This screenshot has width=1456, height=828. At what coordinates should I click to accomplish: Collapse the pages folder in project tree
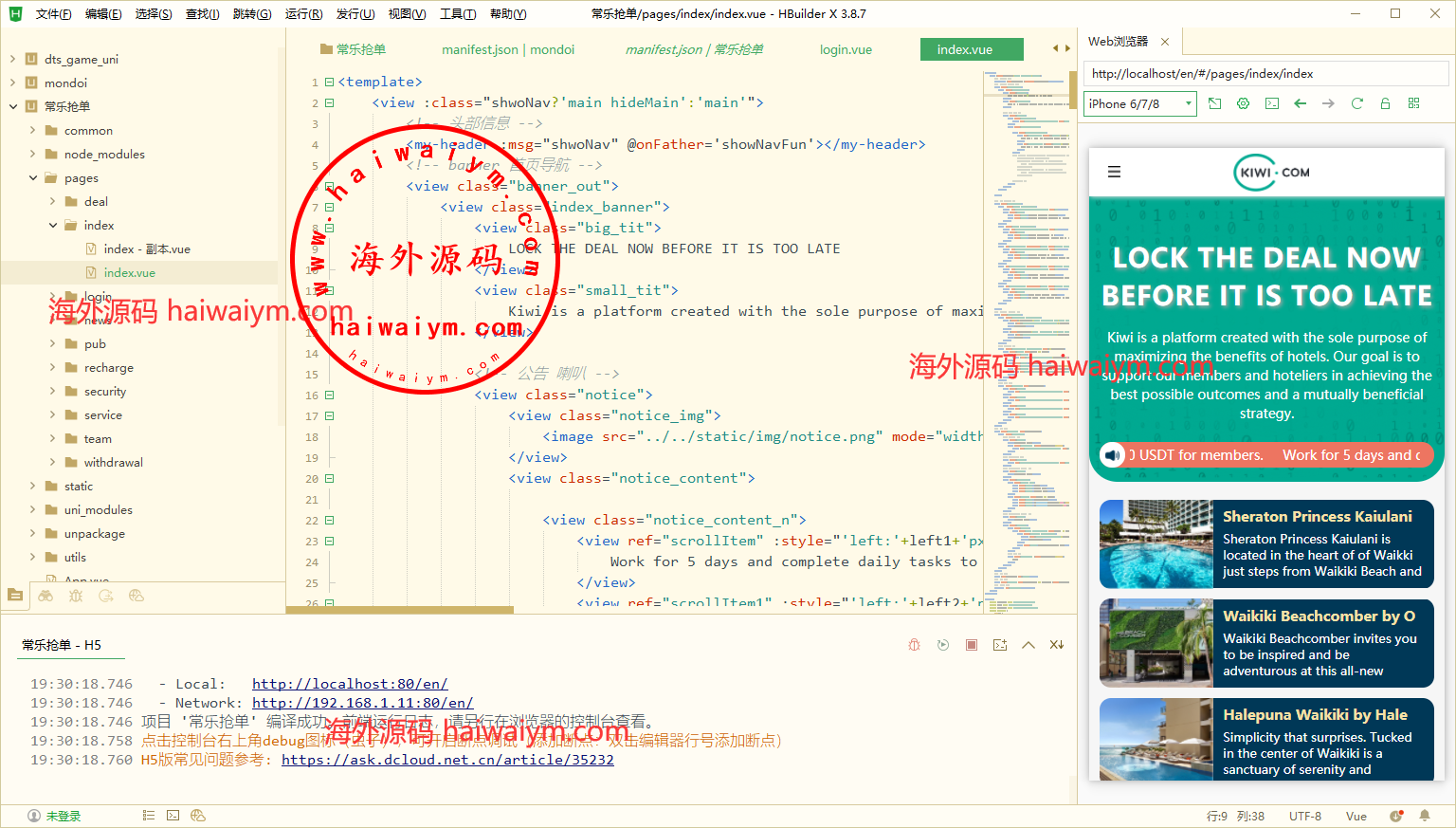[x=33, y=178]
